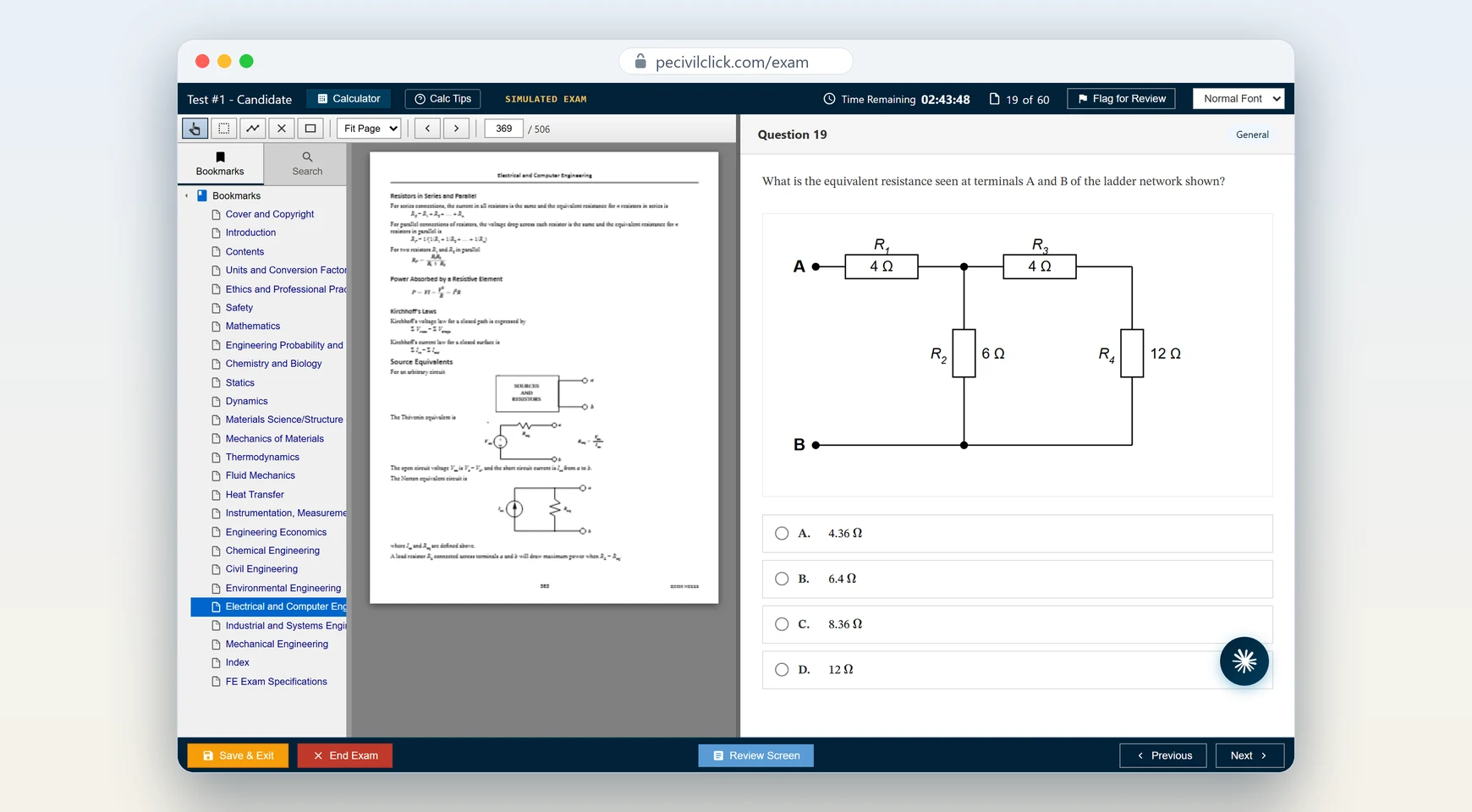Viewport: 1472px width, 812px height.
Task: Go to Next question
Action: pos(1250,755)
